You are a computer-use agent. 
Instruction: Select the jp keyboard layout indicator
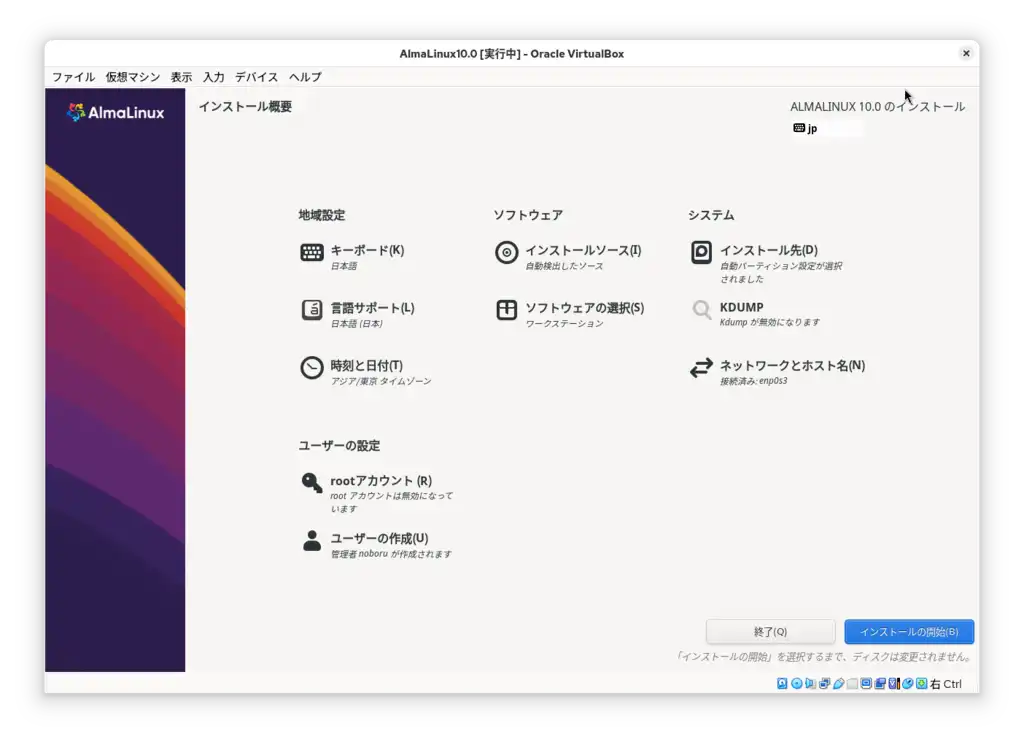pos(808,128)
